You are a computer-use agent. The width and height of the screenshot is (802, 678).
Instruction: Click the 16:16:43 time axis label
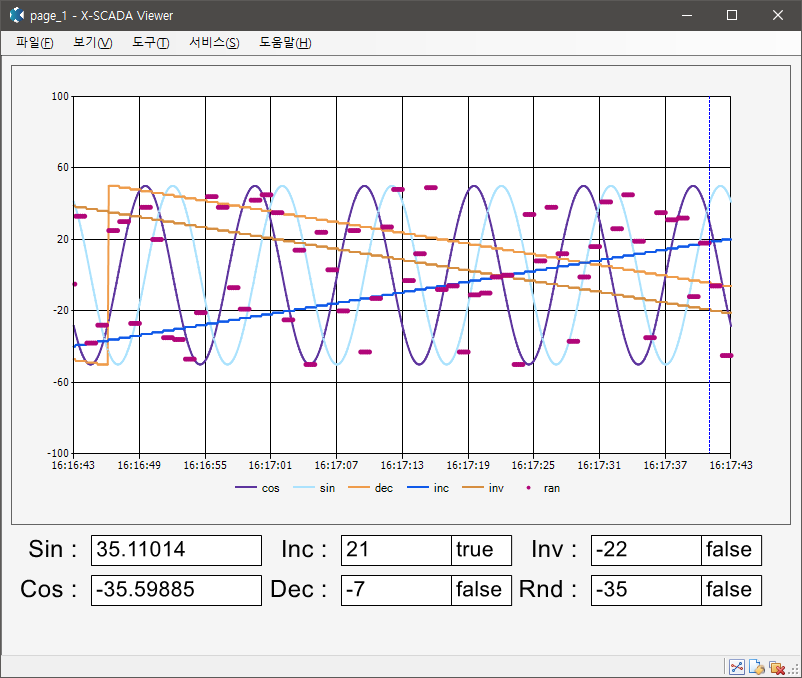(x=73, y=465)
